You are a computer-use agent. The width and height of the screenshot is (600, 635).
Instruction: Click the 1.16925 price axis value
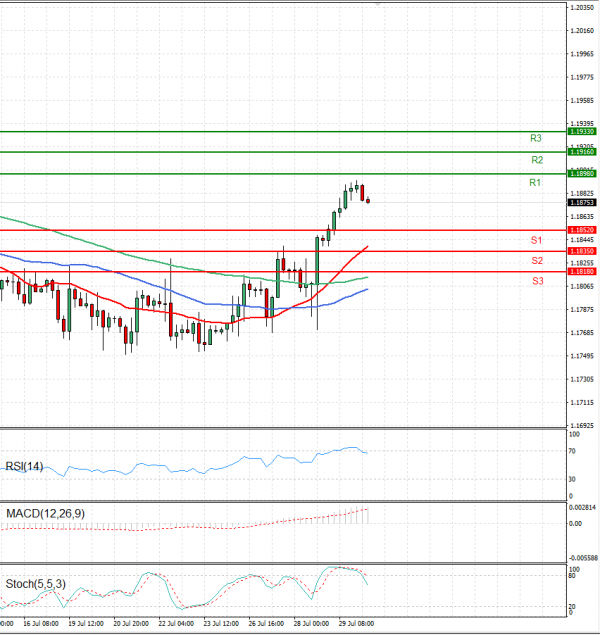point(582,426)
